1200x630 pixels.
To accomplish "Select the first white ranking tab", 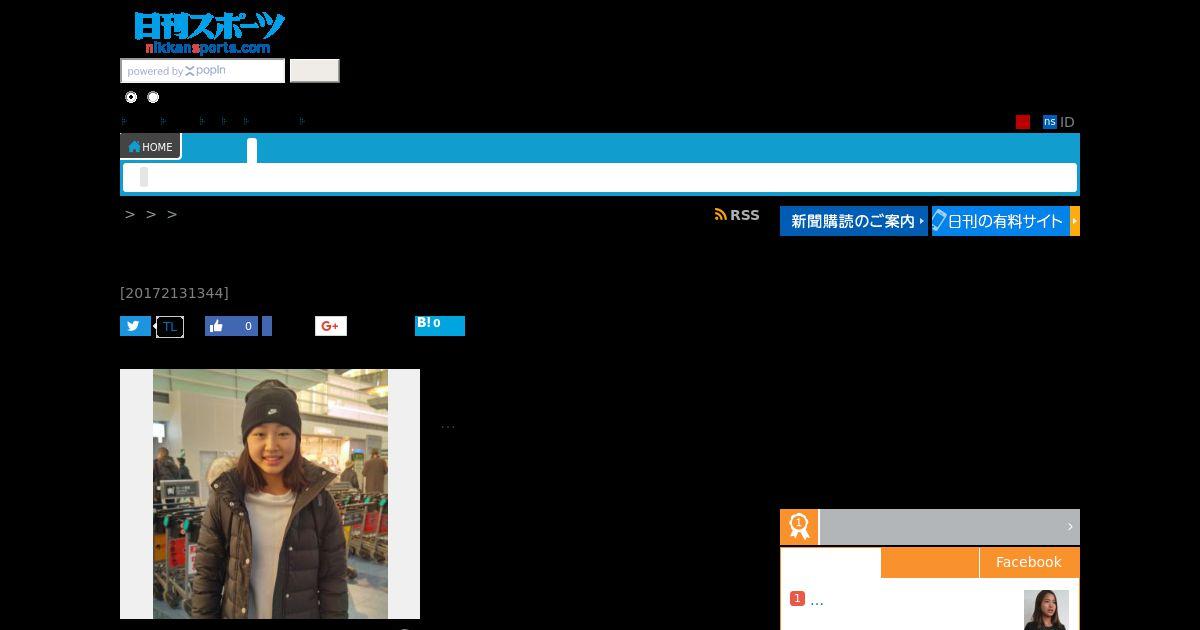I will point(830,563).
